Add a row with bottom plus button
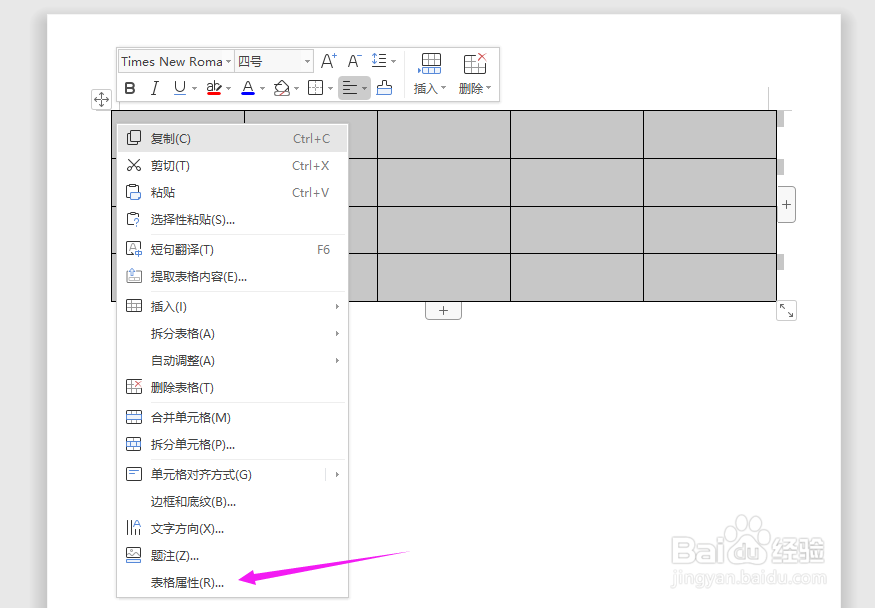This screenshot has height=608, width=875. pyautogui.click(x=443, y=311)
